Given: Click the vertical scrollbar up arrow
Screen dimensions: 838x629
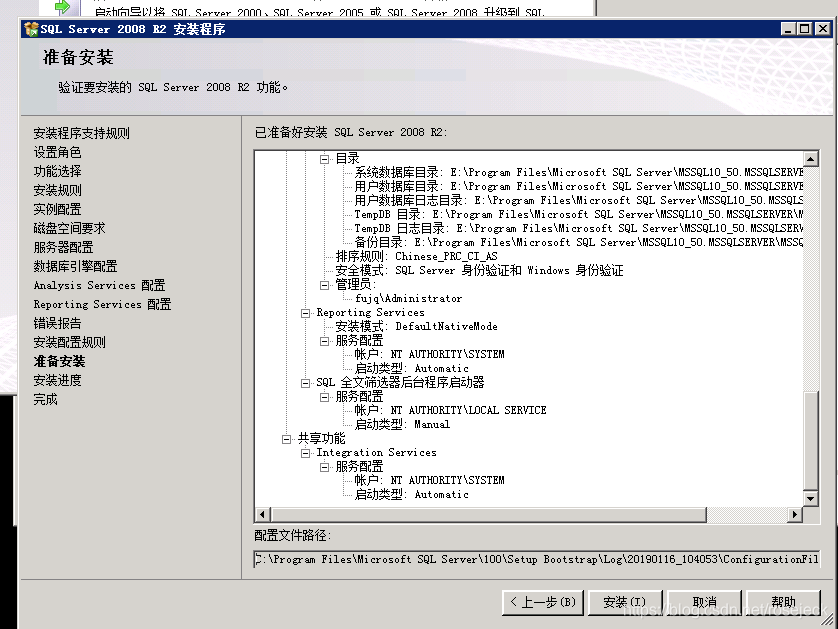Looking at the screenshot, I should [811, 159].
